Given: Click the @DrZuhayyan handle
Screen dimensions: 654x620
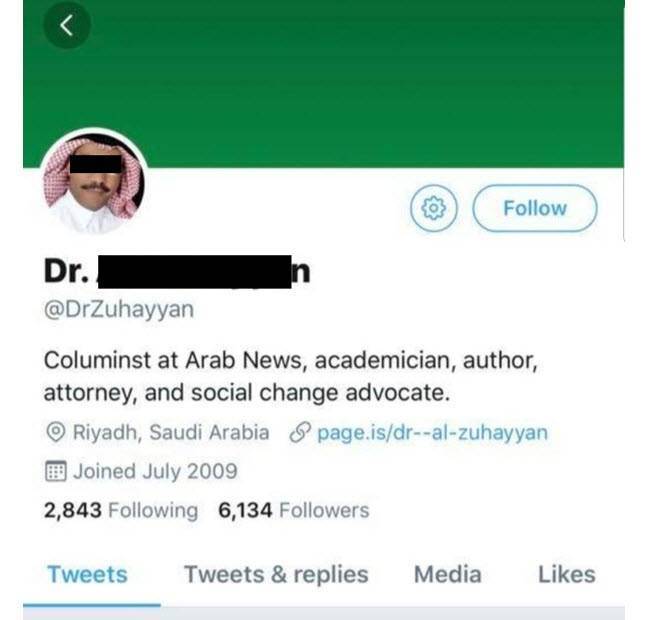Looking at the screenshot, I should [x=119, y=310].
